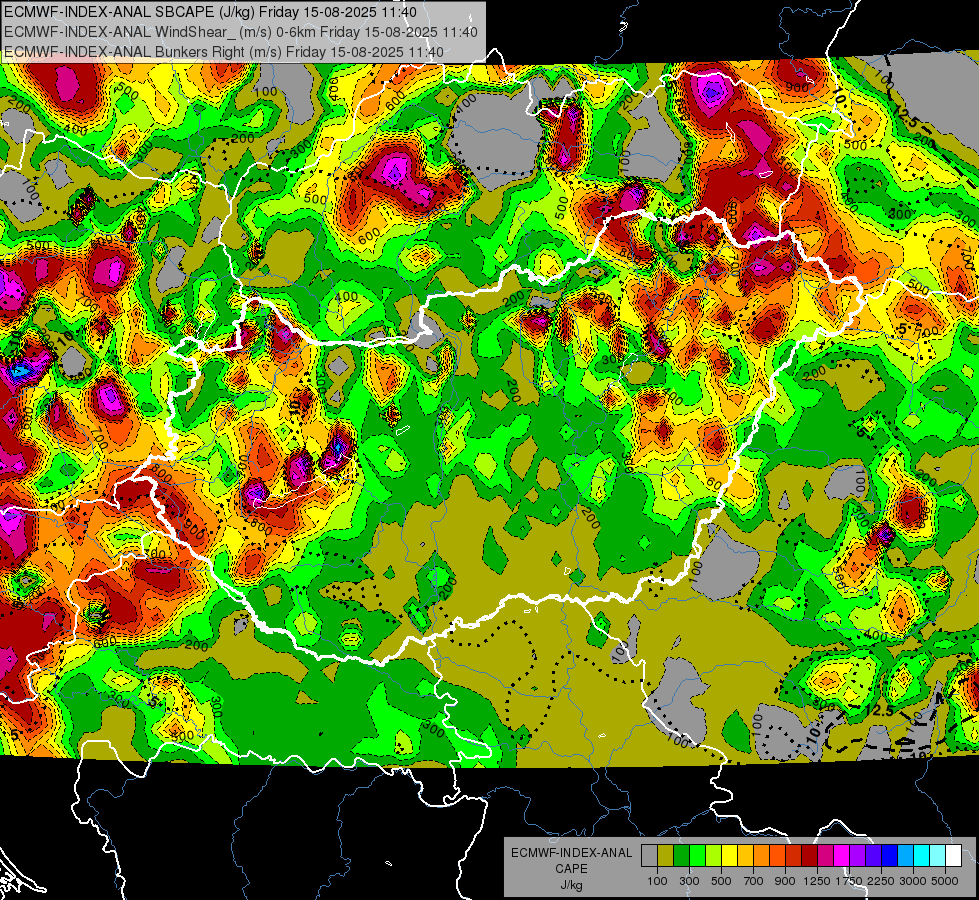This screenshot has height=900, width=979.
Task: Click the 700 value label under legend
Action: pos(754,881)
